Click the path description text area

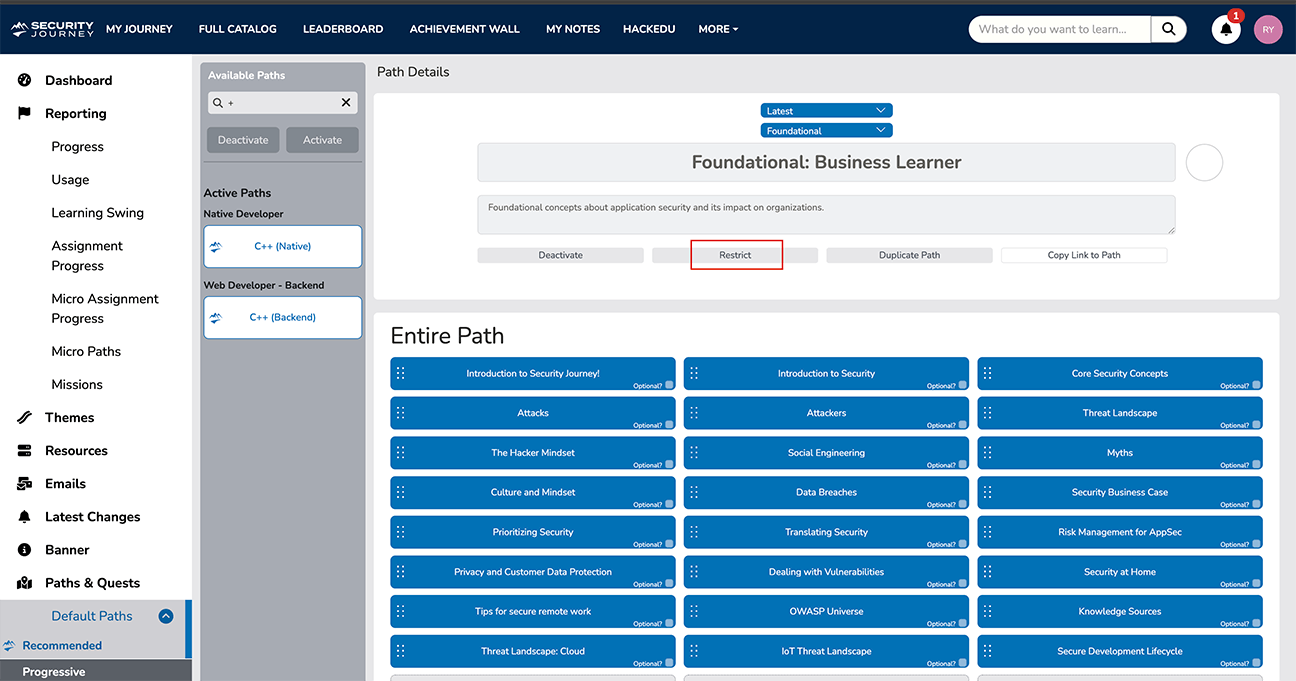(826, 214)
